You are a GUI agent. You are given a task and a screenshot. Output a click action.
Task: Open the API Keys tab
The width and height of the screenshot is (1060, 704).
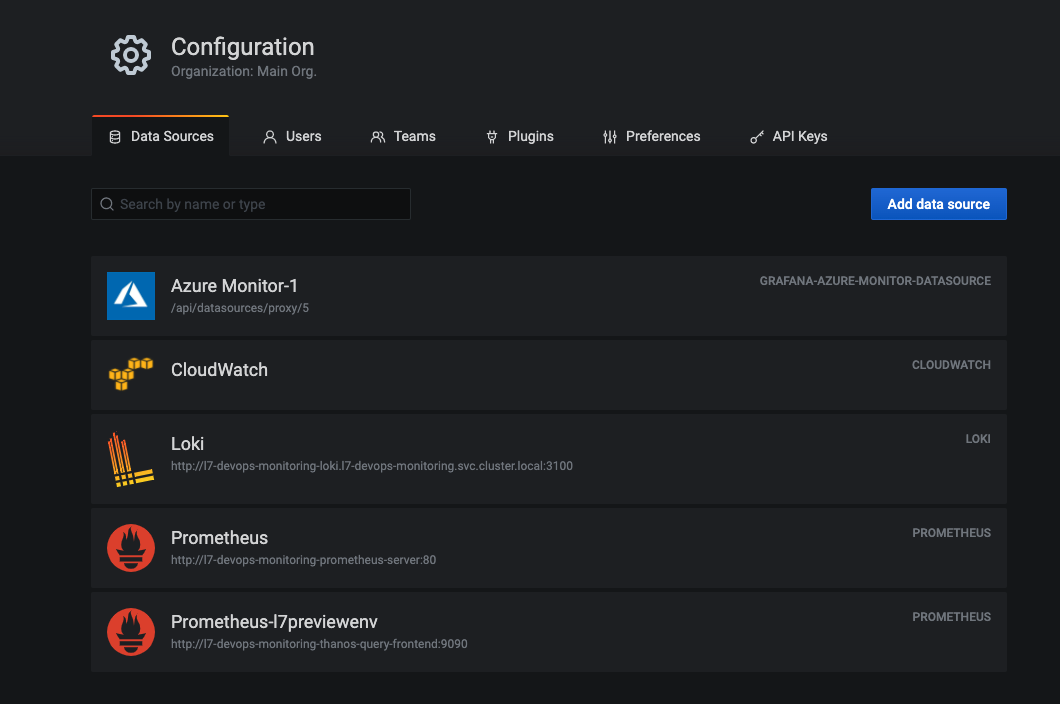(788, 137)
